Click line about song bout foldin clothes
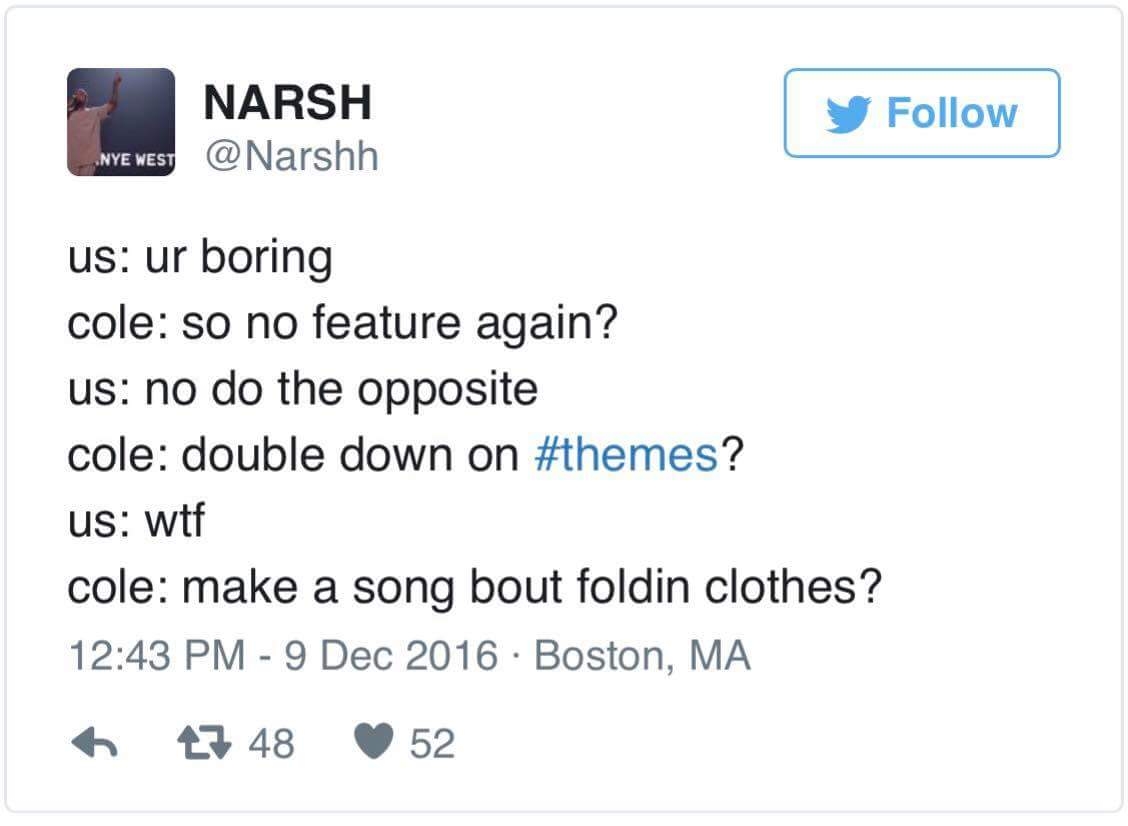Screen dimensions: 1128x826 (475, 587)
